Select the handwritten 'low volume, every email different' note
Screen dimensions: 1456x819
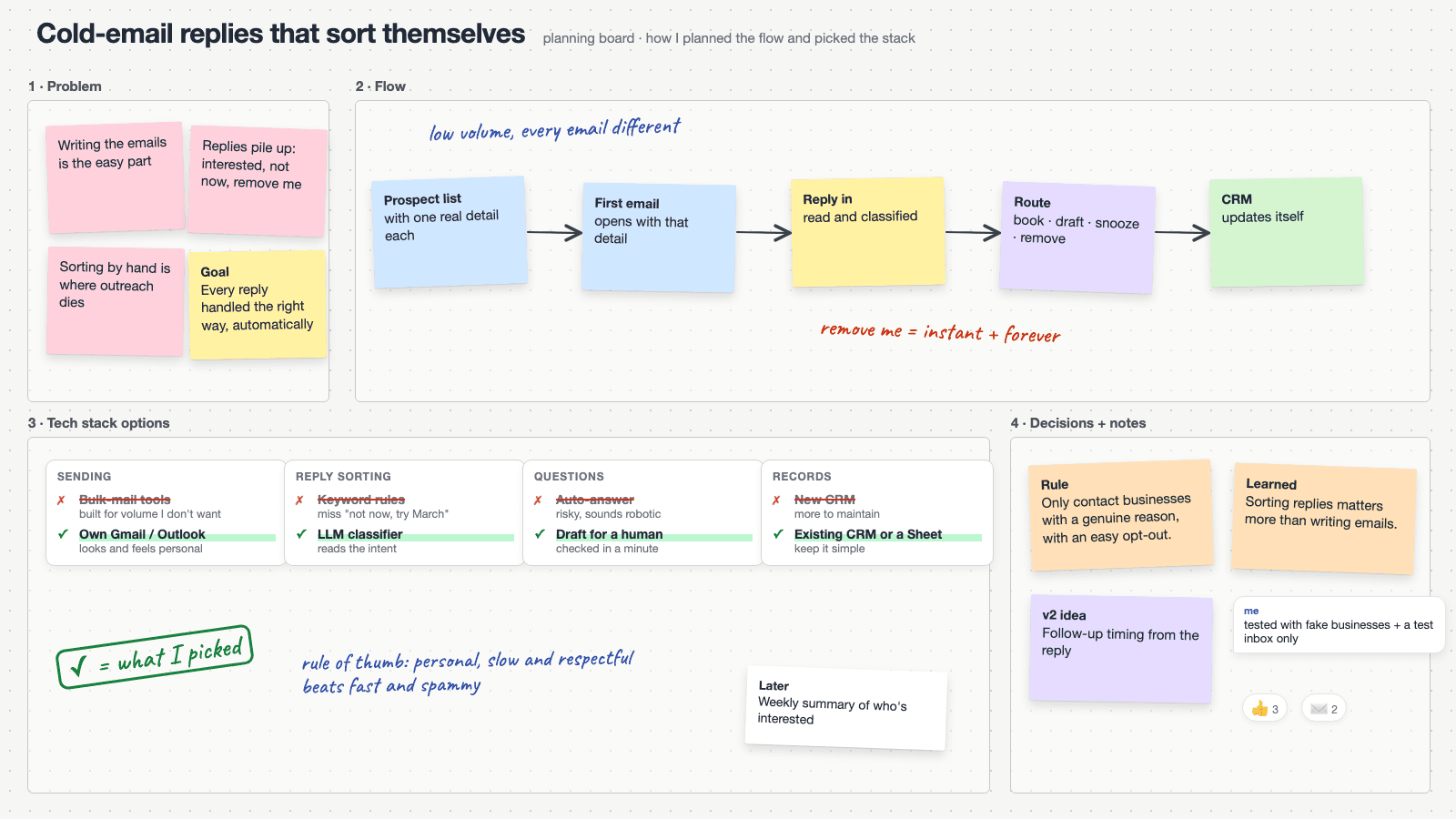[555, 129]
